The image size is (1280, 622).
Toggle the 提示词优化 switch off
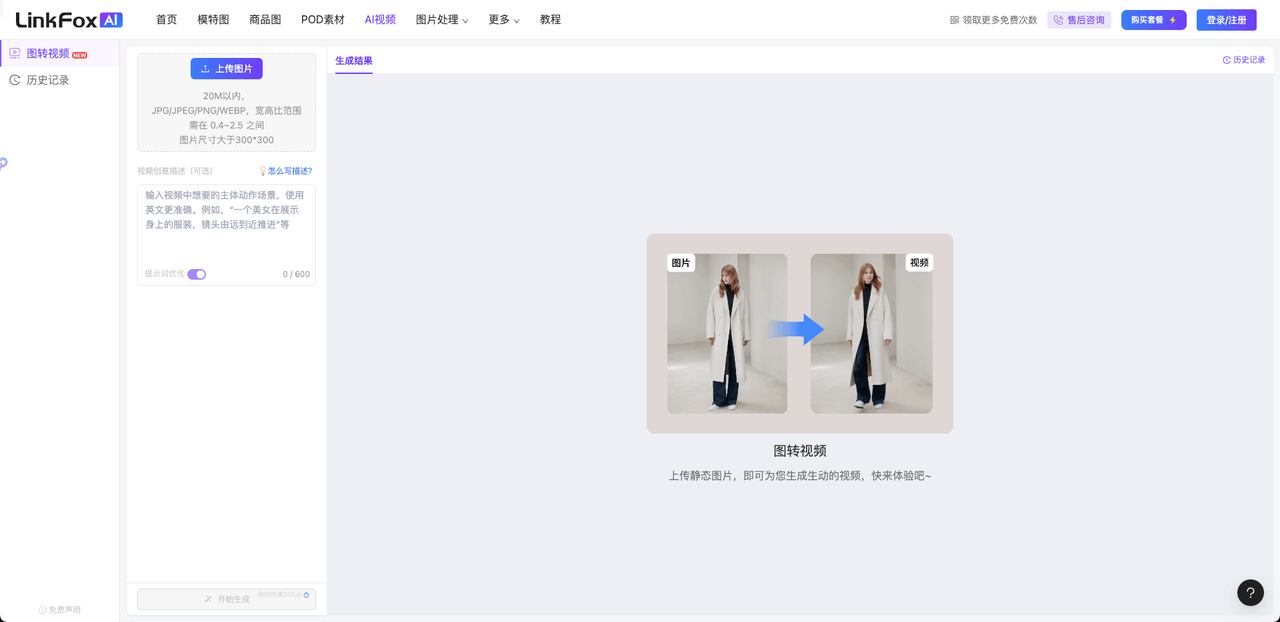pos(197,274)
